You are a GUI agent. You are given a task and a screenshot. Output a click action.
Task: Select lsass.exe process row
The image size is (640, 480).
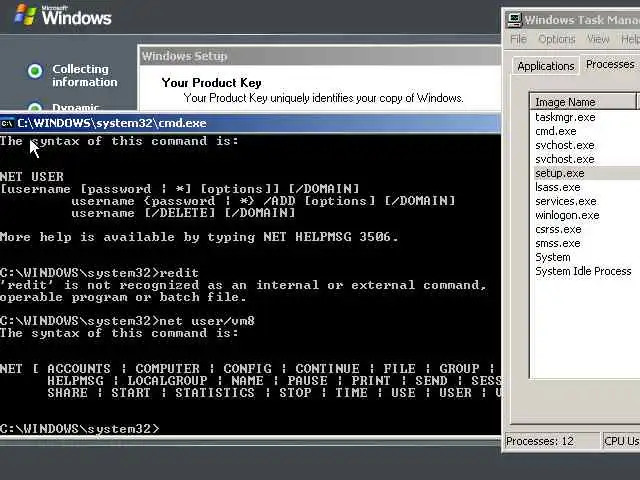click(x=585, y=187)
